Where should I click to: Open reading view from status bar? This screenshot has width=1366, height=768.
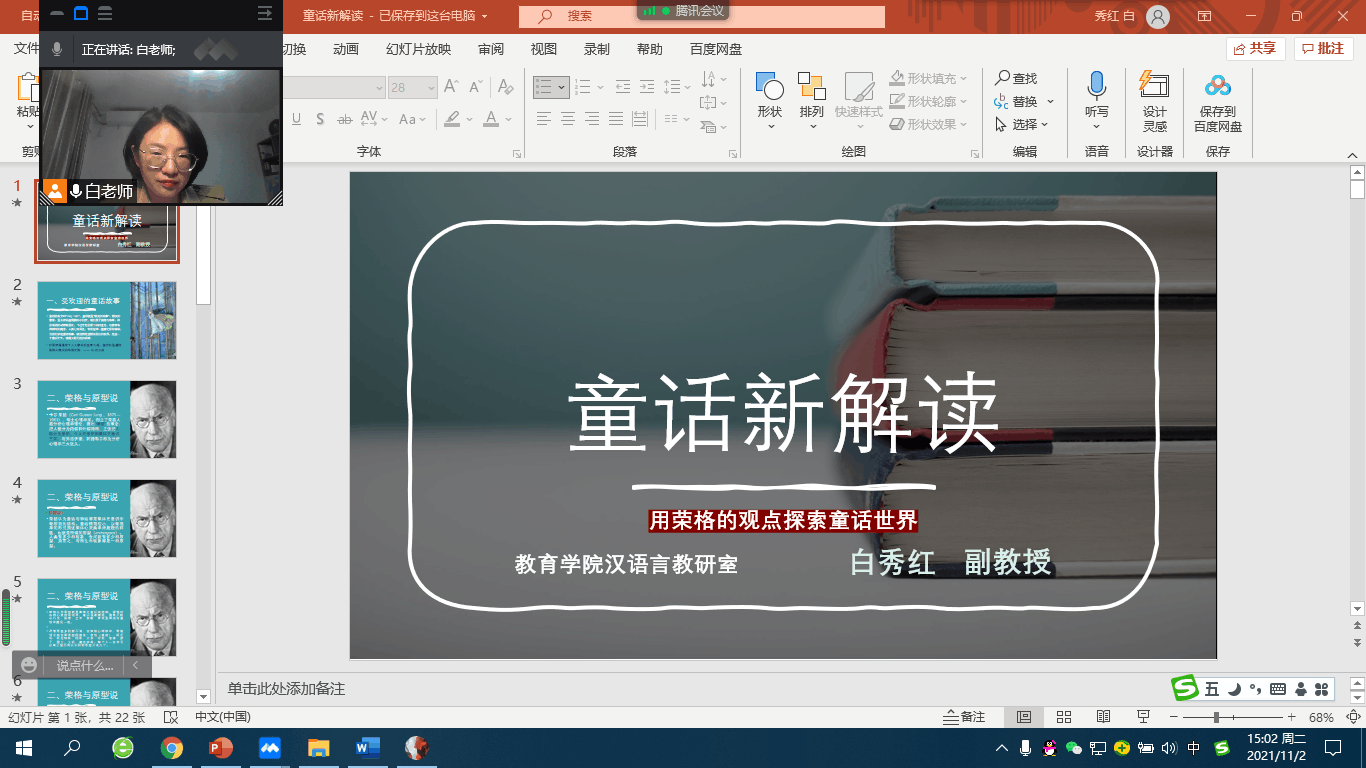tap(1103, 717)
